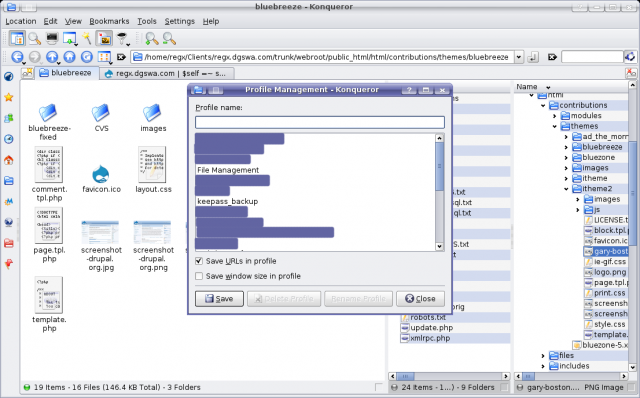The height and width of the screenshot is (398, 640).
Task: Open the Edit menu
Action: [50, 21]
